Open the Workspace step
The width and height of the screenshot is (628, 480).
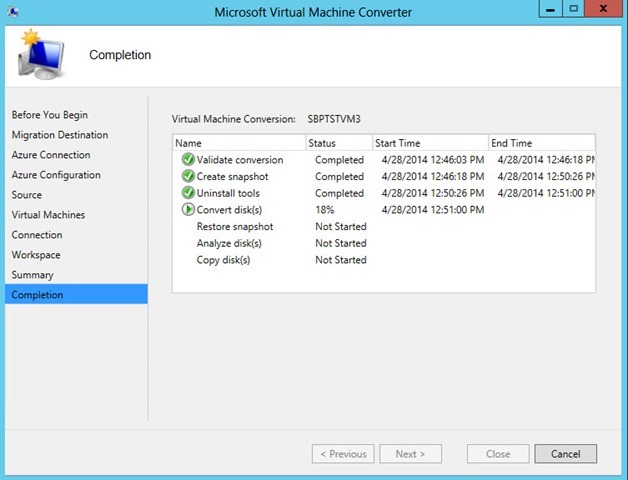pyautogui.click(x=36, y=255)
